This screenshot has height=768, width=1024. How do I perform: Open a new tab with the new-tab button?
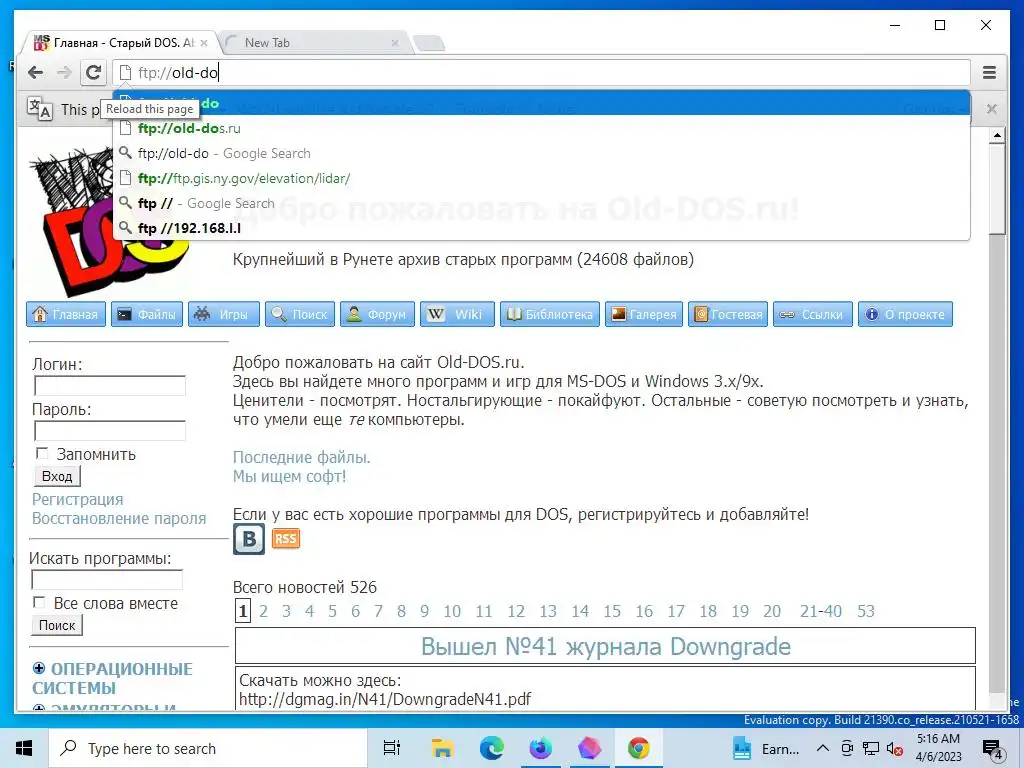[x=430, y=43]
